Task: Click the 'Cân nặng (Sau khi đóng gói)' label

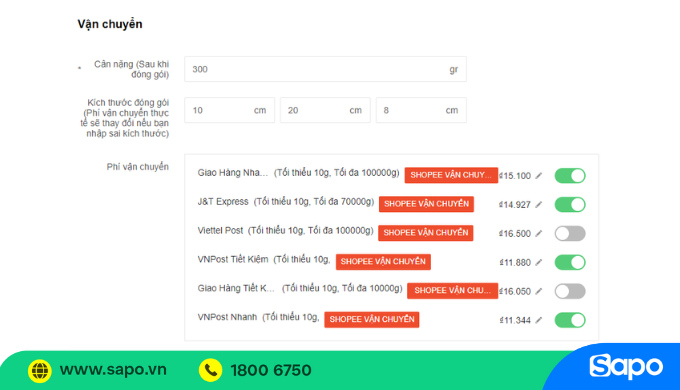Action: pyautogui.click(x=131, y=69)
